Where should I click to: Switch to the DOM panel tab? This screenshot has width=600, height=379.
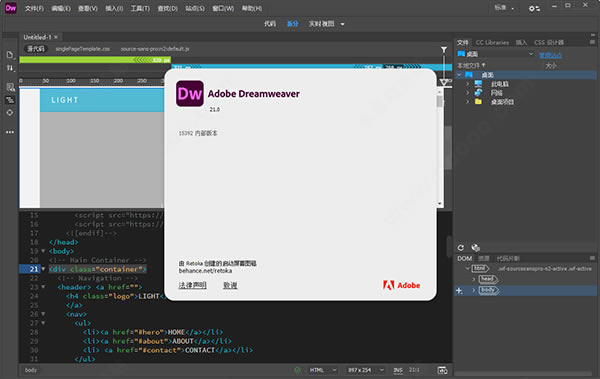(465, 258)
